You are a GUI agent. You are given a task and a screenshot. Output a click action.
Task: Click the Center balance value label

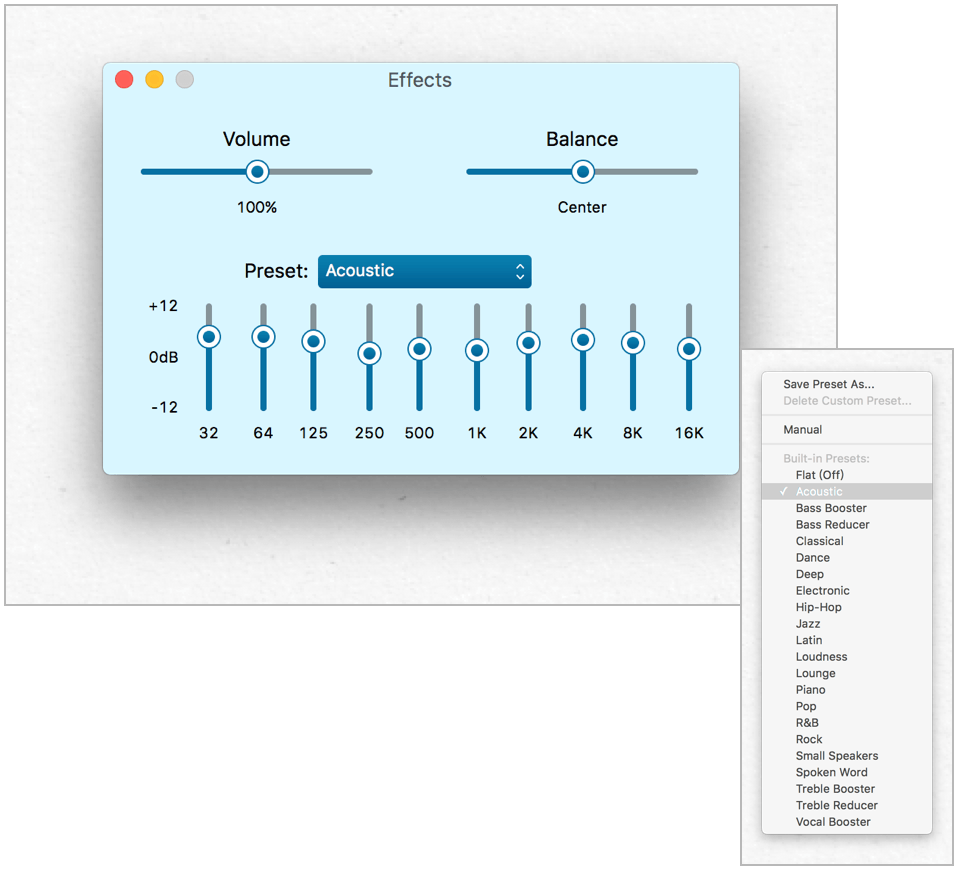[x=582, y=207]
